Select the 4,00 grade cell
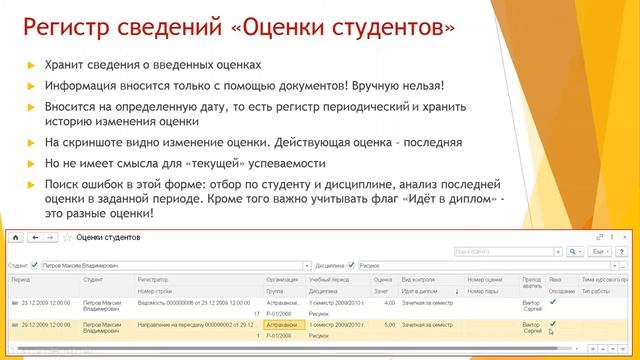640x360 pixels. 389,303
